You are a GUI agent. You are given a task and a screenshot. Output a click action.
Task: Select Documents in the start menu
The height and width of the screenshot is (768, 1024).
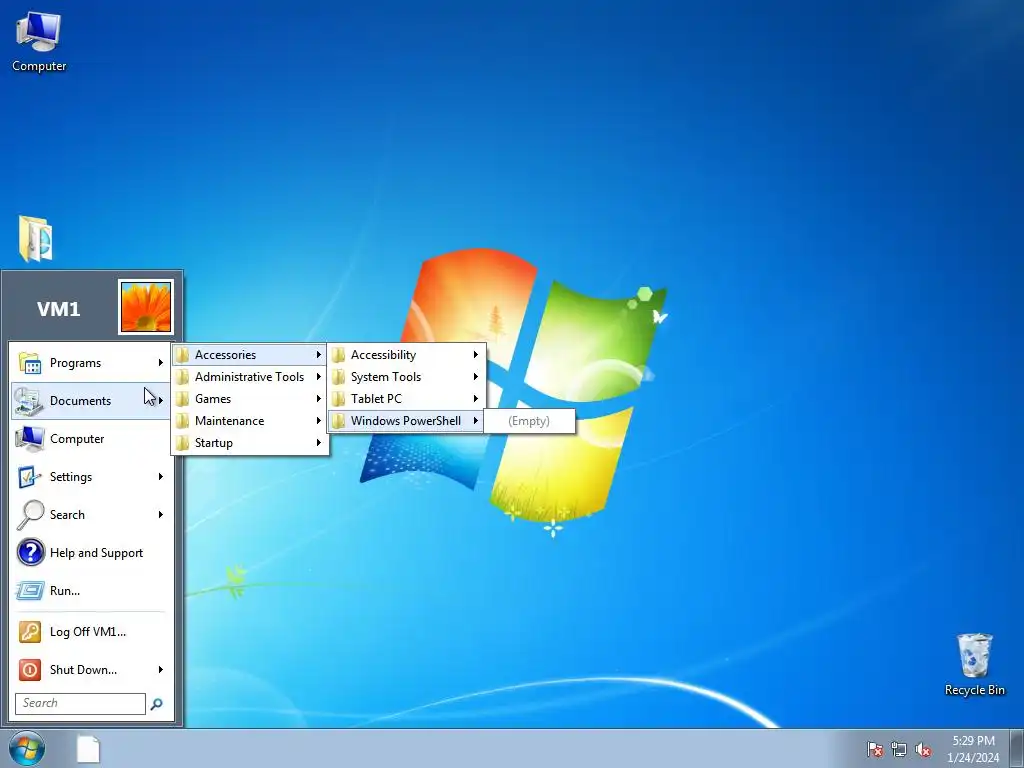[x=91, y=400]
